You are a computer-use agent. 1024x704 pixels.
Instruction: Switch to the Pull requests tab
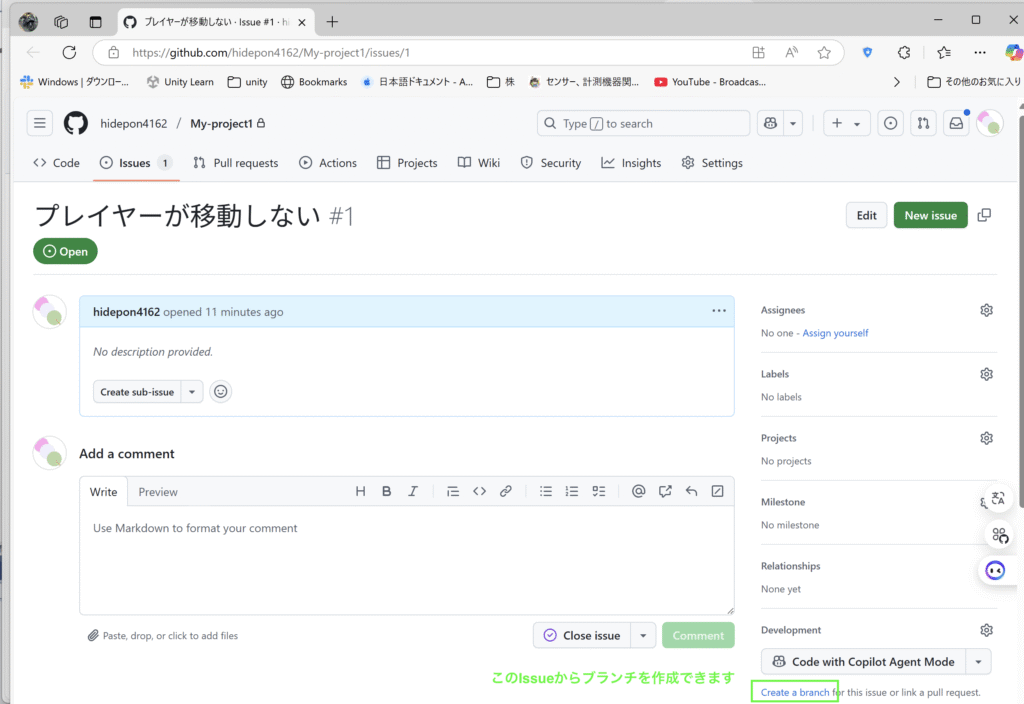[x=236, y=163]
